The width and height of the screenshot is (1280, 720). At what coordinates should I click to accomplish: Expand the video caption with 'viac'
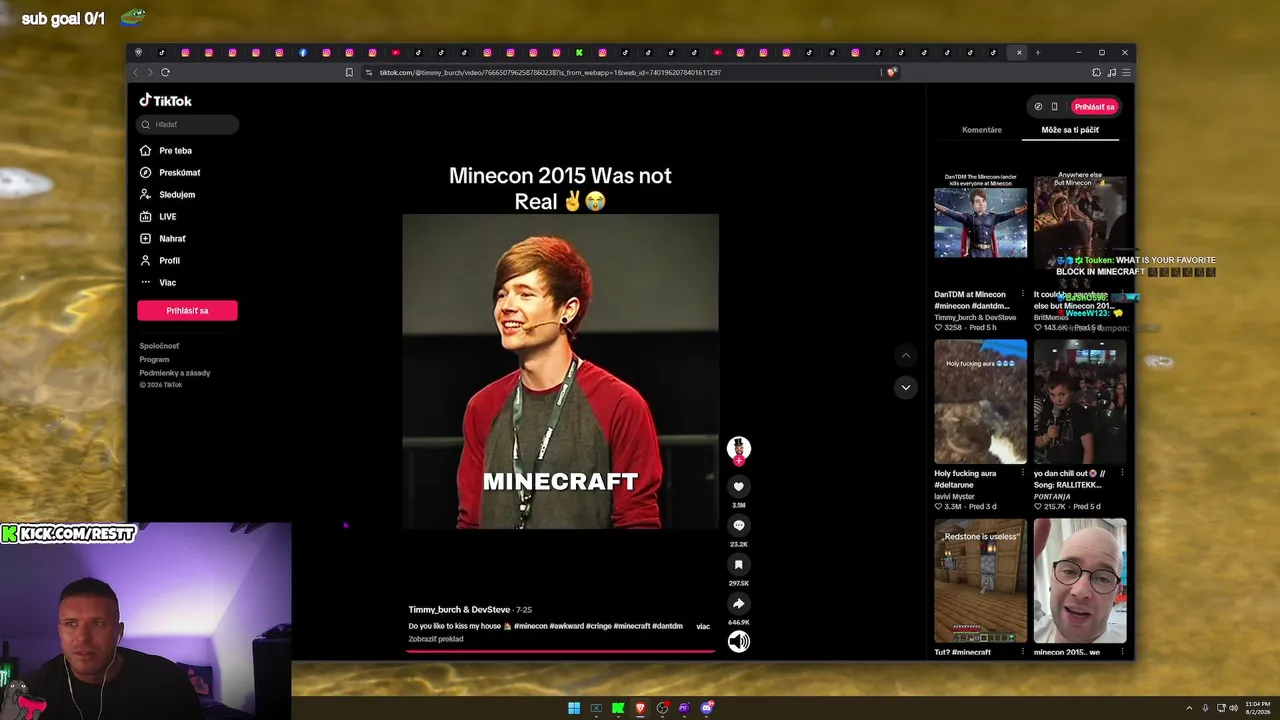tap(703, 626)
